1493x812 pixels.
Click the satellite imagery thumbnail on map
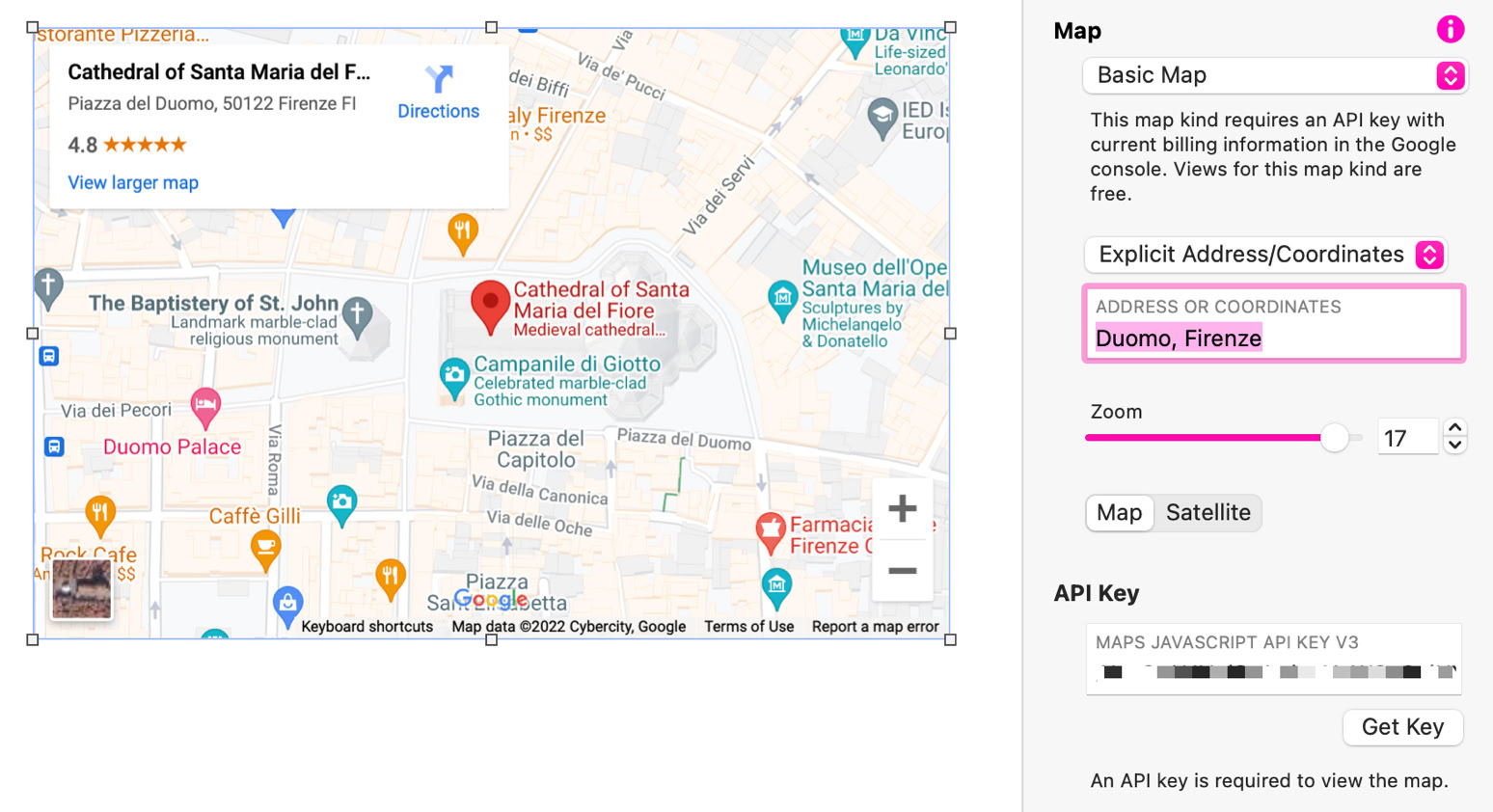coord(81,588)
